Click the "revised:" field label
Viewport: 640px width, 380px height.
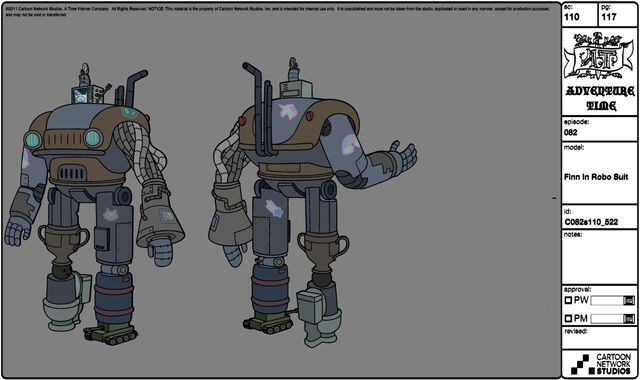pyautogui.click(x=576, y=331)
